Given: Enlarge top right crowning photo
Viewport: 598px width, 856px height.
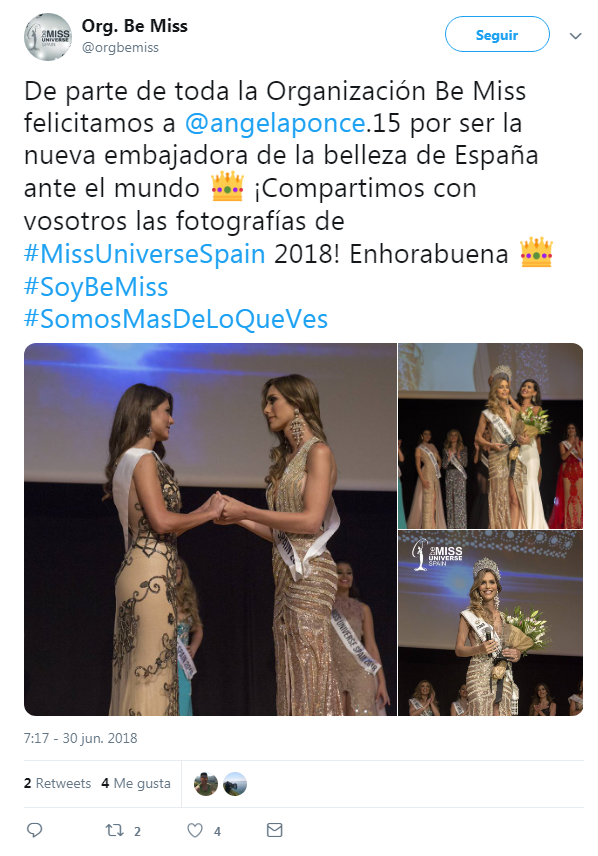Looking at the screenshot, I should 490,436.
